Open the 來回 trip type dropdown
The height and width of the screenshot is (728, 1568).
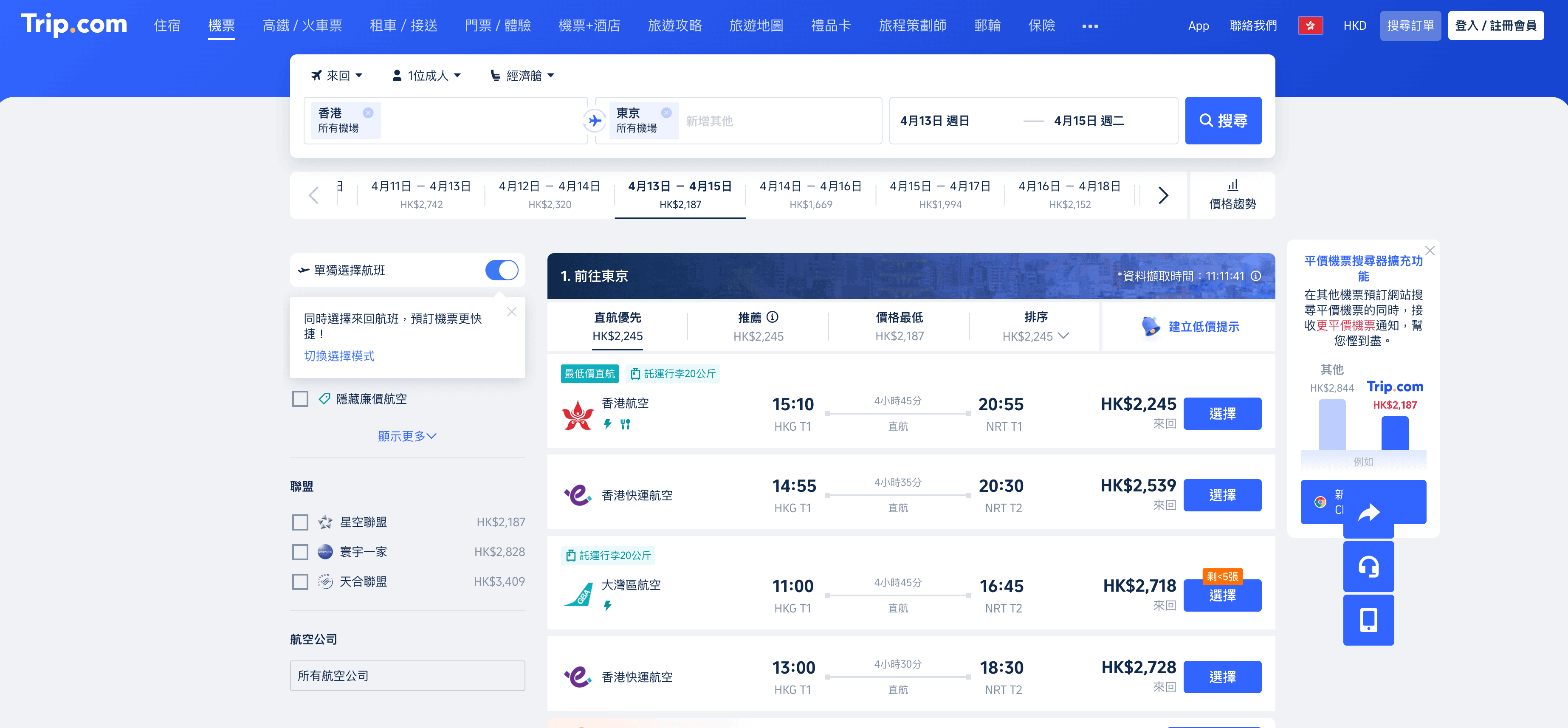(337, 76)
